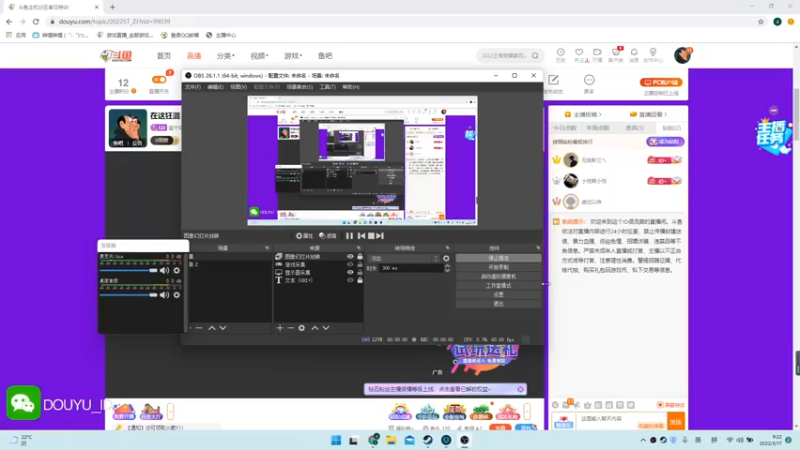
Task: Click the 工作室模式 button
Action: tap(498, 286)
